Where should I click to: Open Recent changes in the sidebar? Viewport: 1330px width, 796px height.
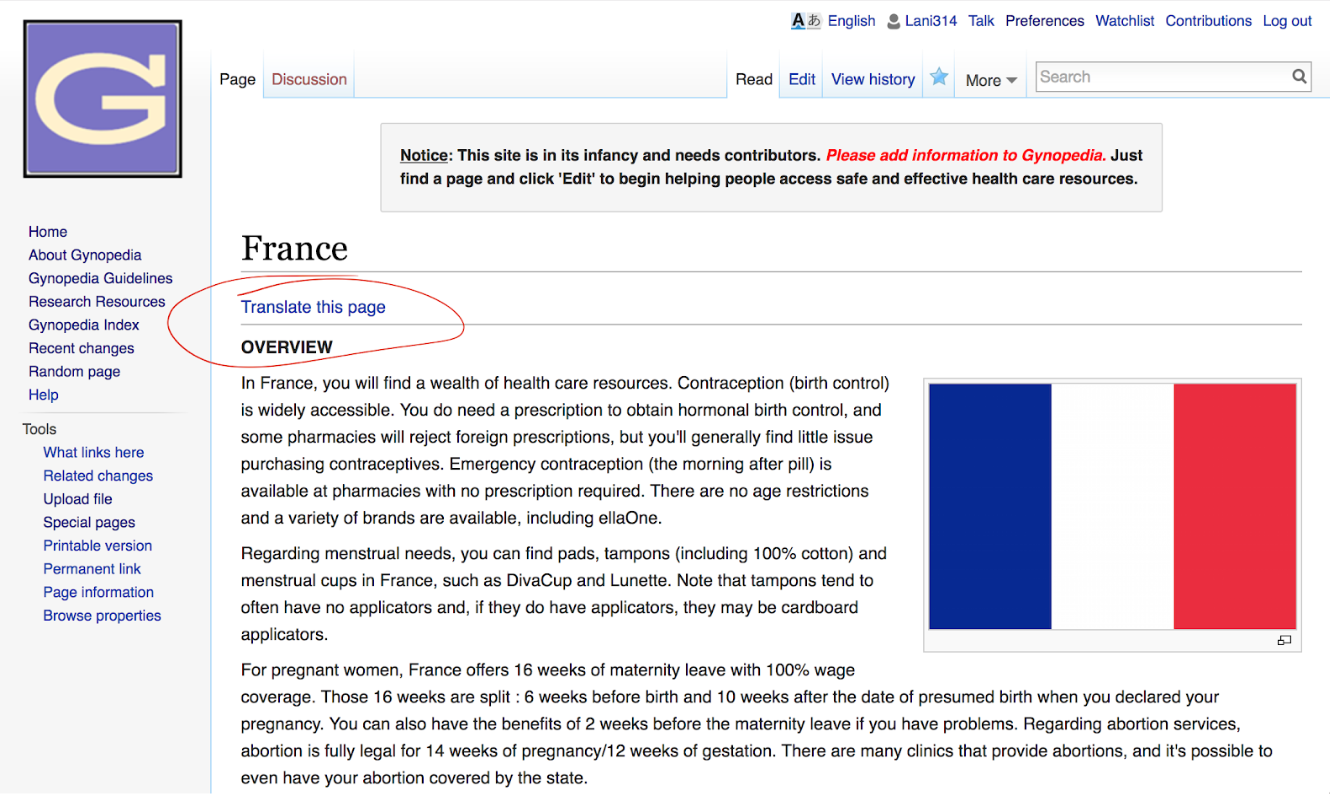click(81, 348)
